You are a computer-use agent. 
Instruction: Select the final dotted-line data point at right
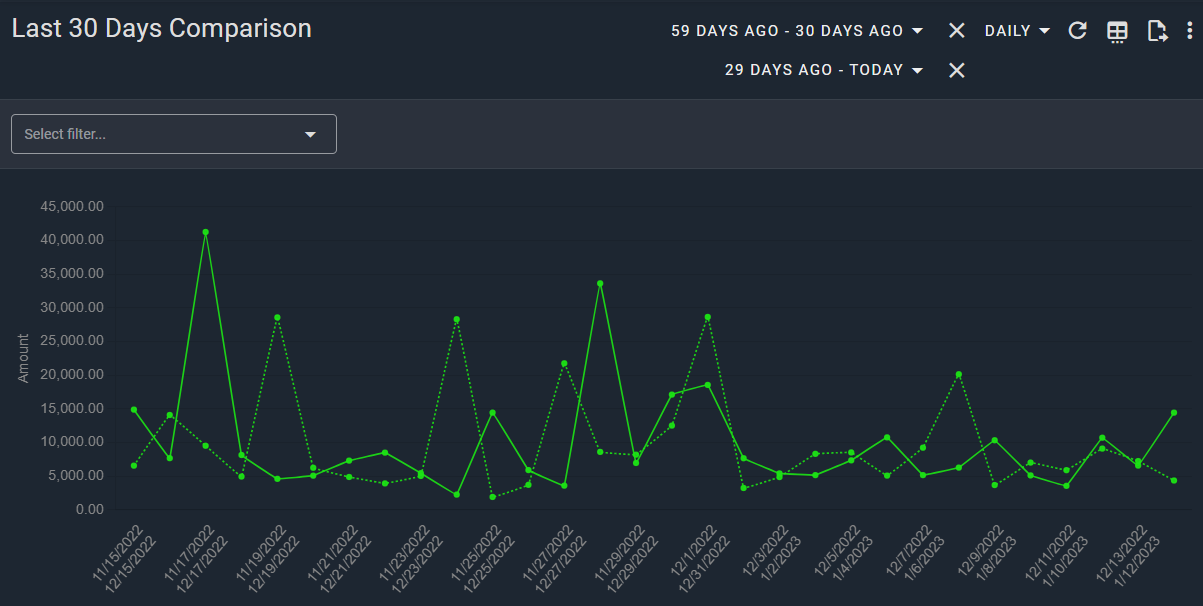pos(1173,480)
